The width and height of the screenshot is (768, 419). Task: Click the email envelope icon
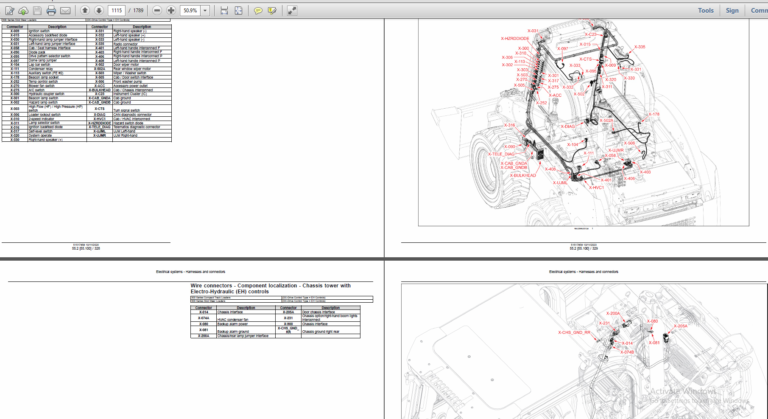66,10
